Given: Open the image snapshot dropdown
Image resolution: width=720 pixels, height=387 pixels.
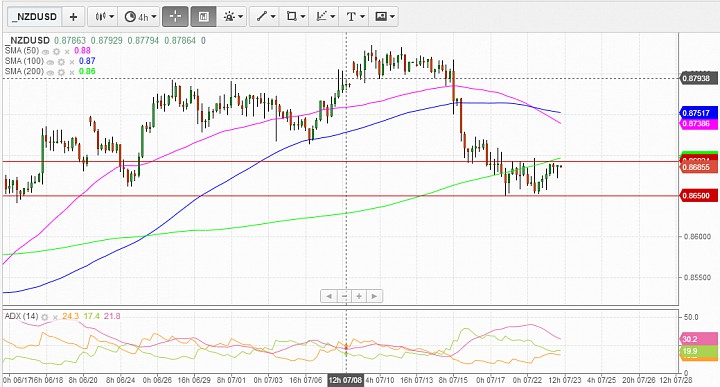Looking at the screenshot, I should pyautogui.click(x=383, y=17).
